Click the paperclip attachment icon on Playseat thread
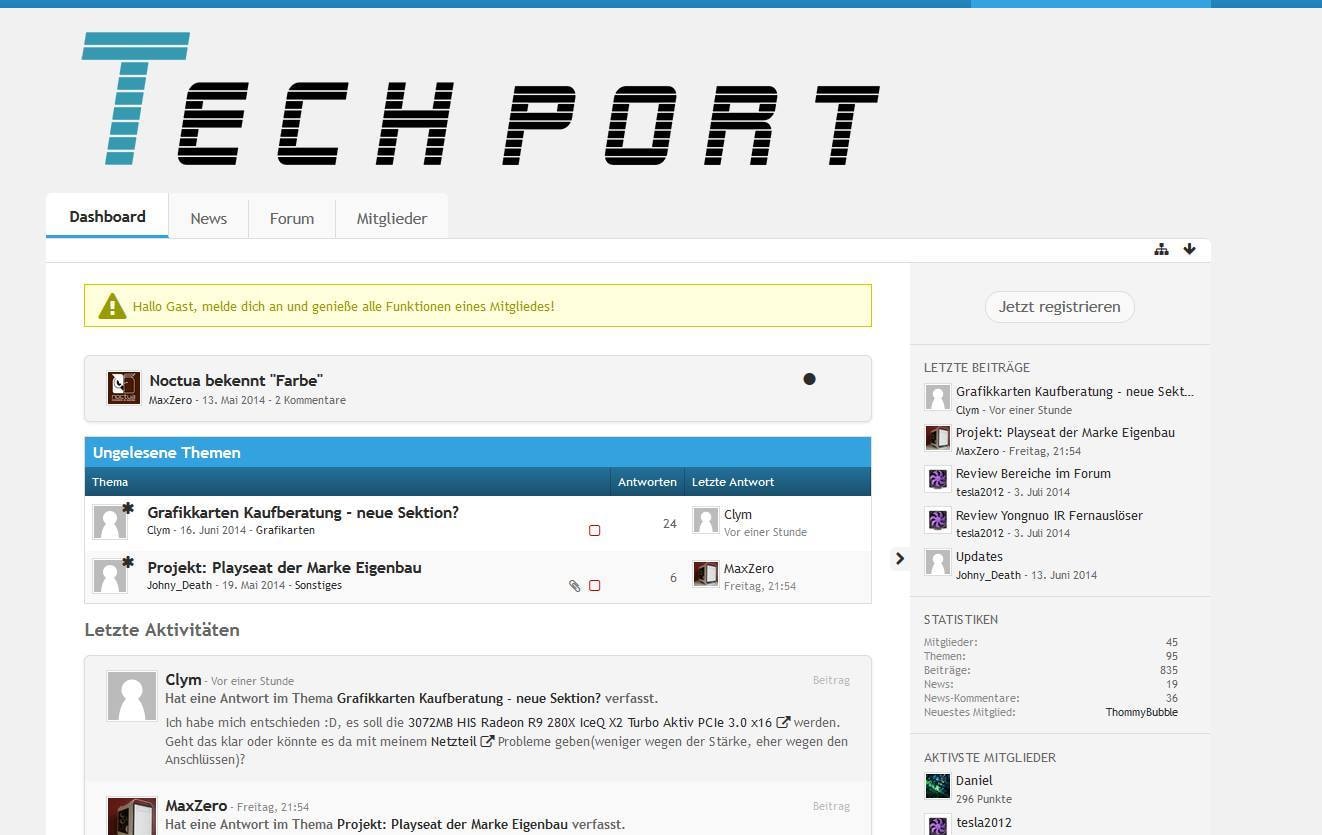This screenshot has width=1322, height=835. 574,586
